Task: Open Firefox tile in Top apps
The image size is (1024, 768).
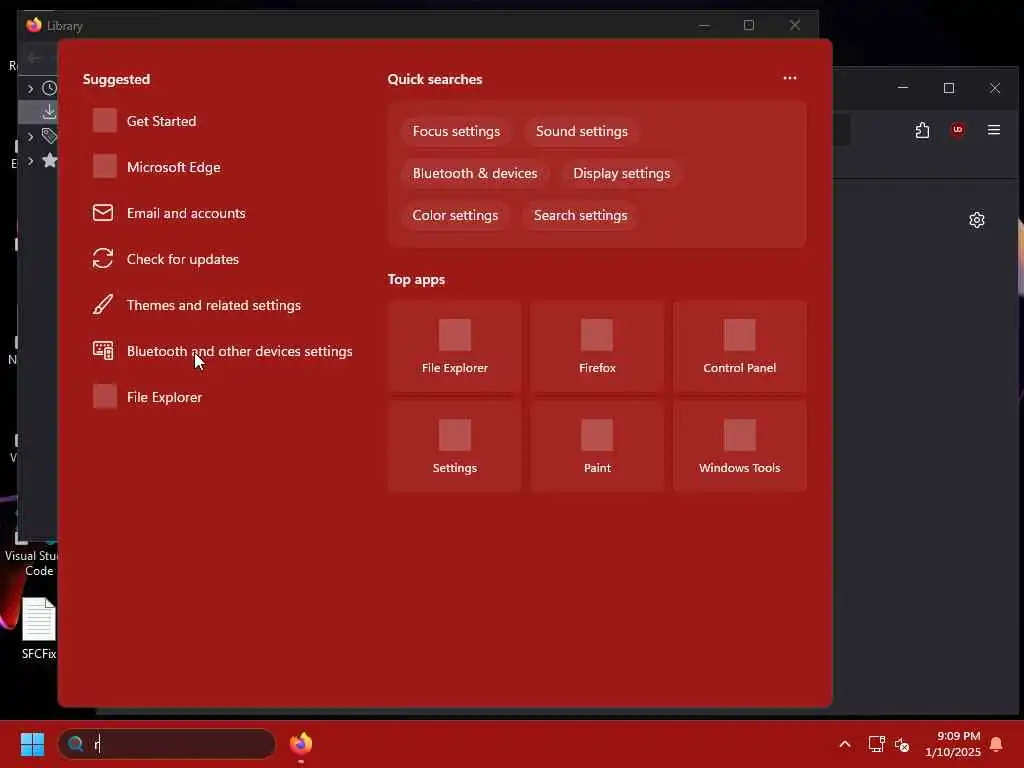Action: [597, 347]
